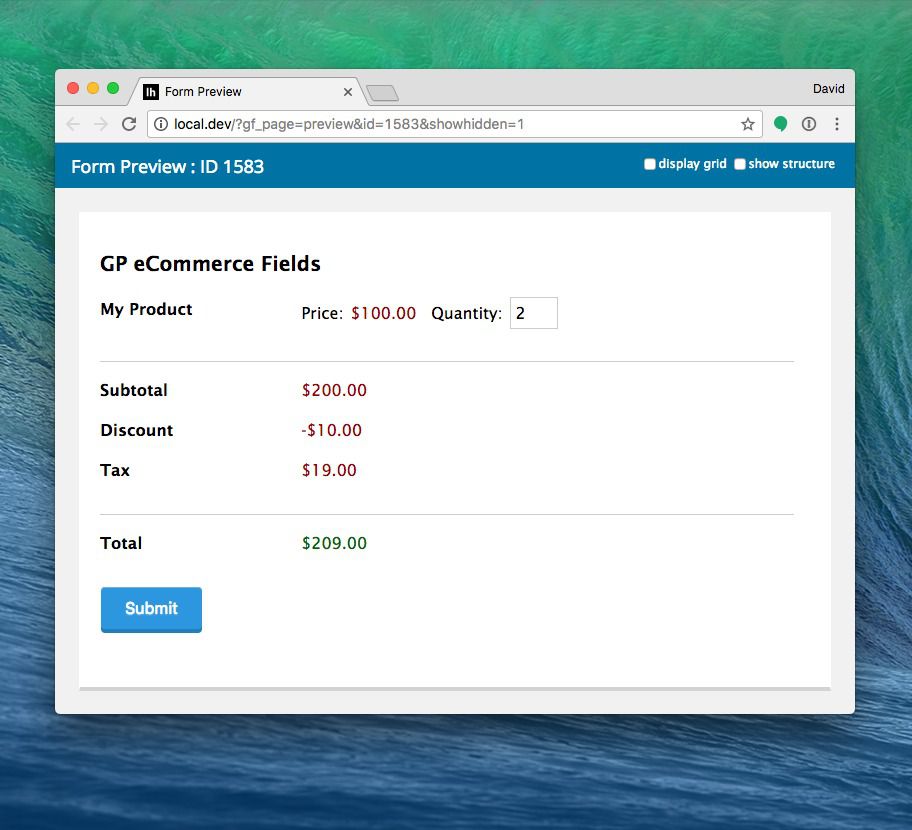Open a new browser tab
912x830 pixels.
(382, 93)
